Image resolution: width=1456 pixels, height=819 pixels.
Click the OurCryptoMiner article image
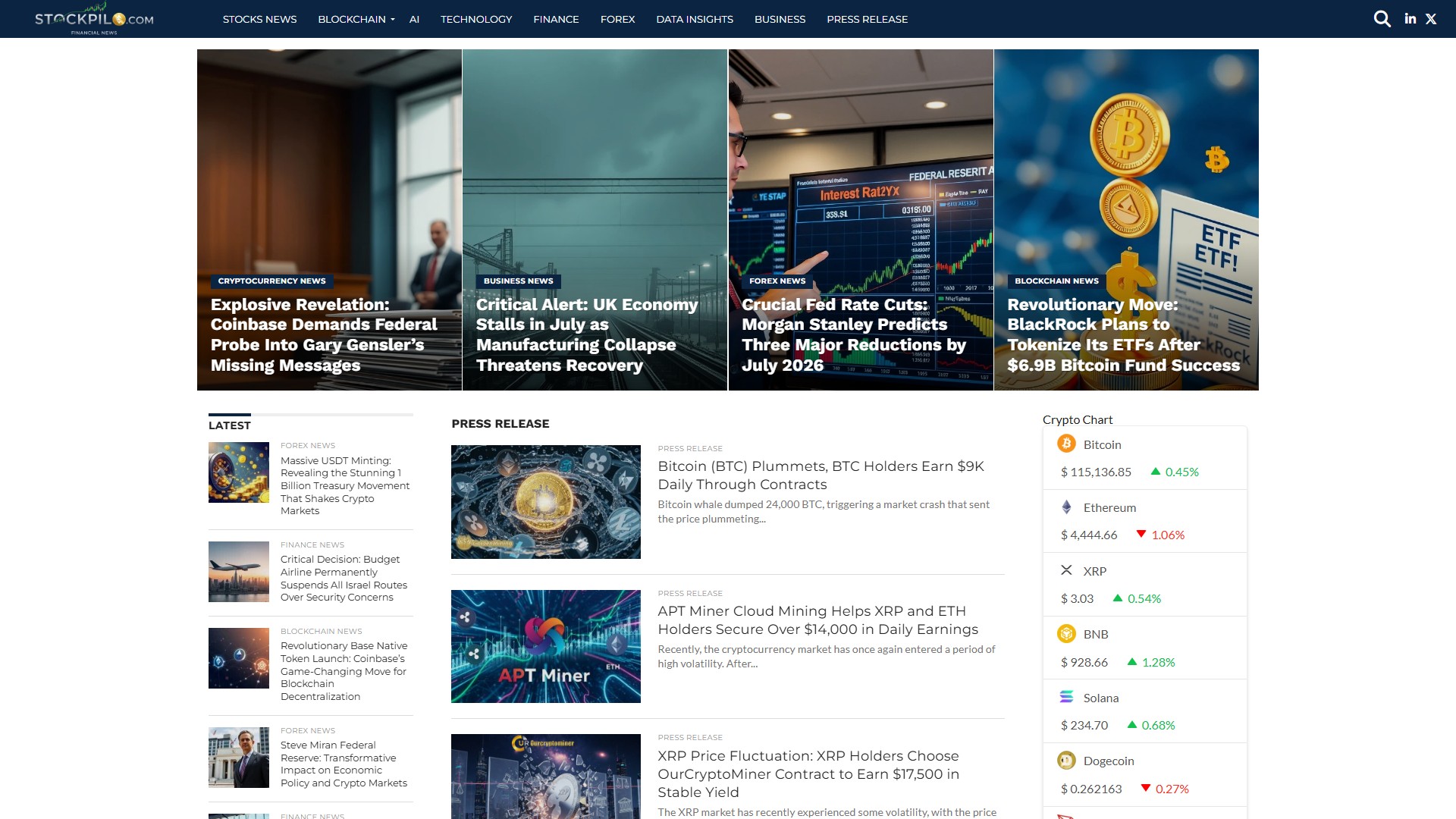point(546,777)
